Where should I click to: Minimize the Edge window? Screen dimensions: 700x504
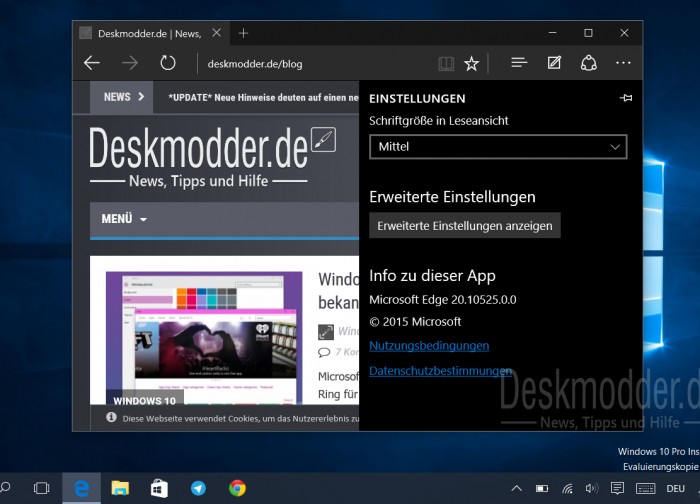pyautogui.click(x=553, y=33)
